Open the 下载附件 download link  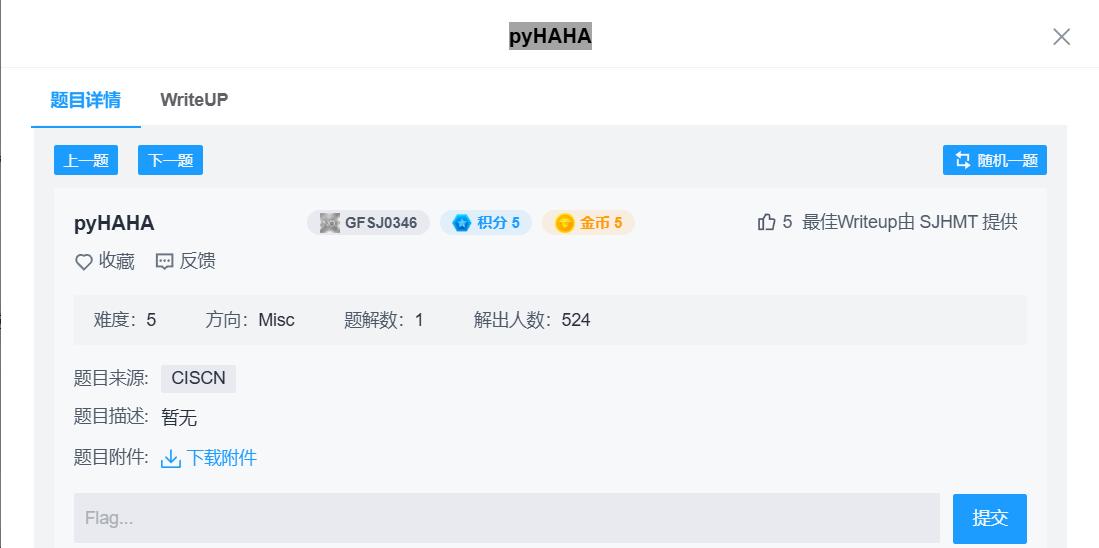(221, 458)
